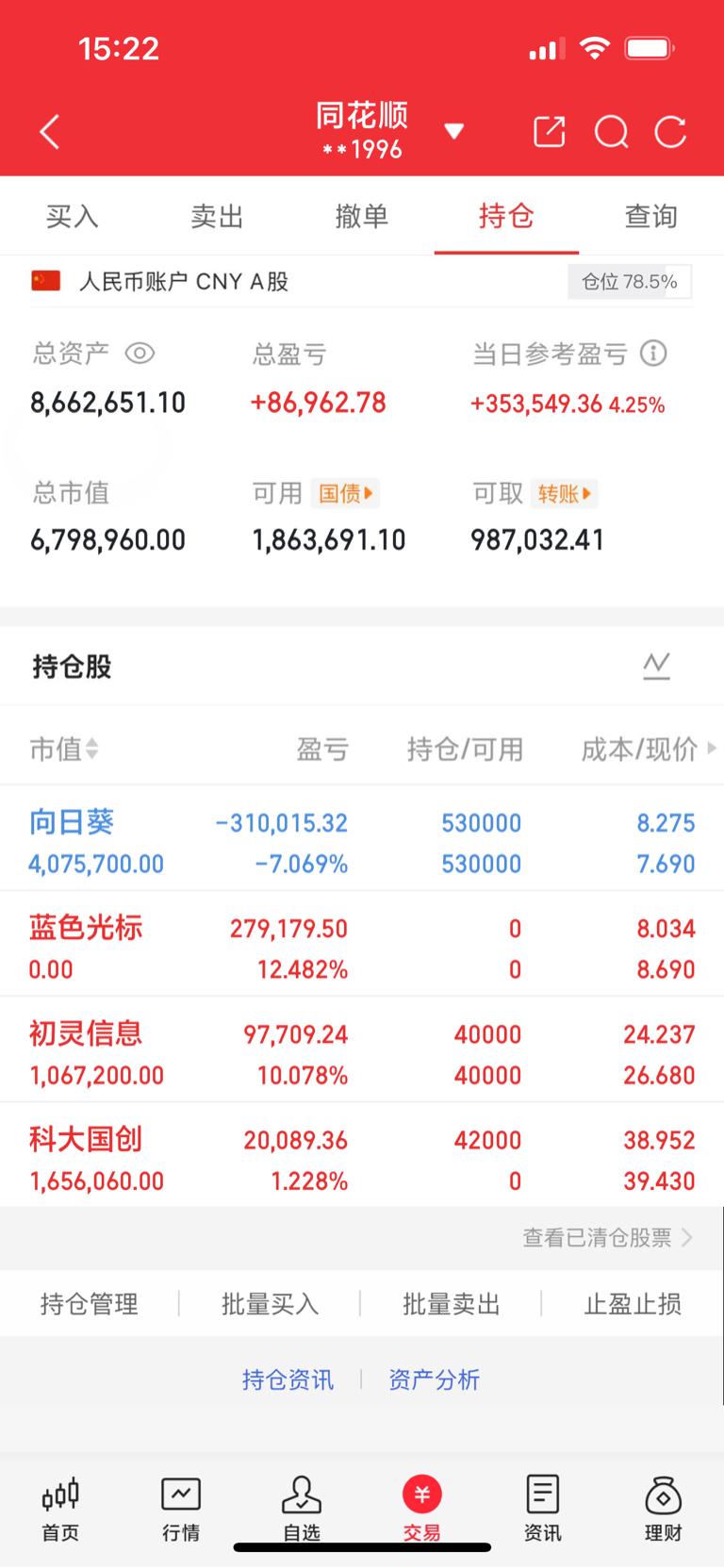Open the 资产分析 link
This screenshot has width=724, height=1568.
(435, 1380)
